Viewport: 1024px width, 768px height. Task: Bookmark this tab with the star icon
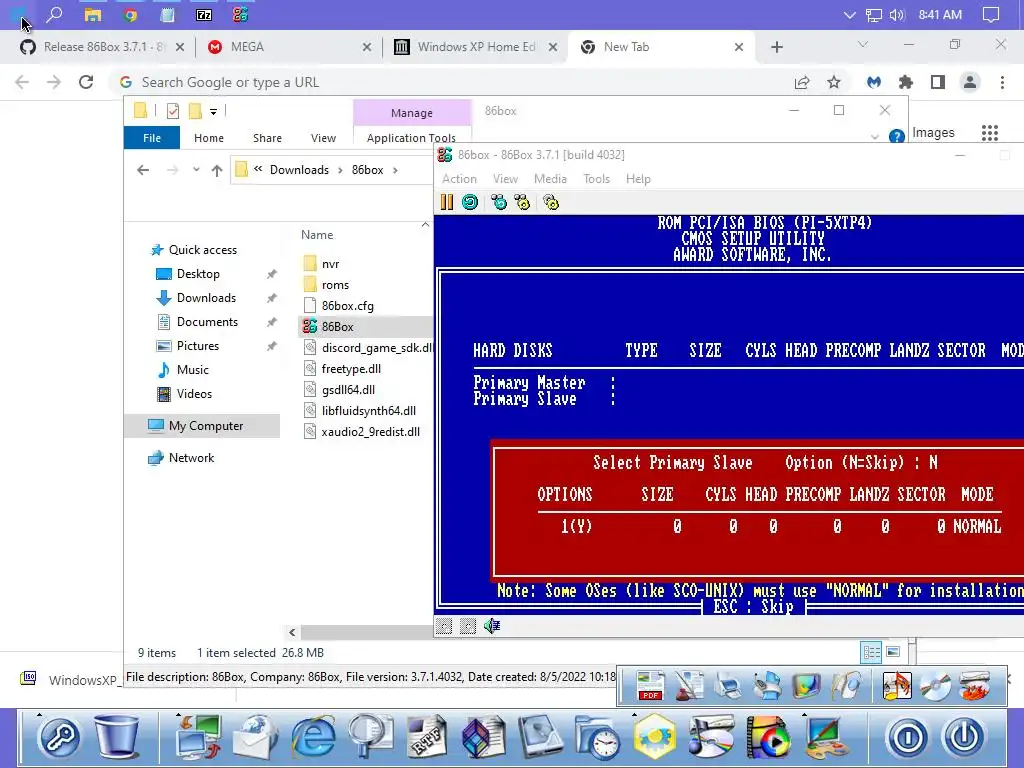pos(834,82)
